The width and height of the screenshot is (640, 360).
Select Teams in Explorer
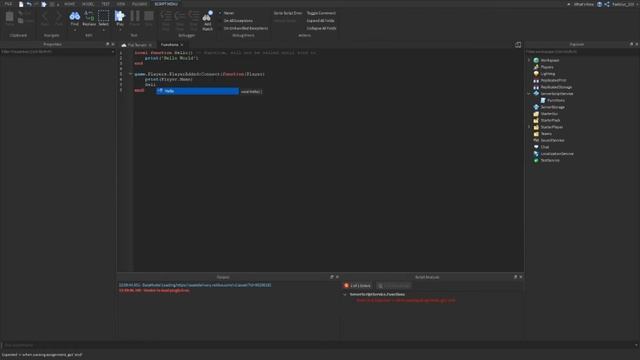point(546,134)
